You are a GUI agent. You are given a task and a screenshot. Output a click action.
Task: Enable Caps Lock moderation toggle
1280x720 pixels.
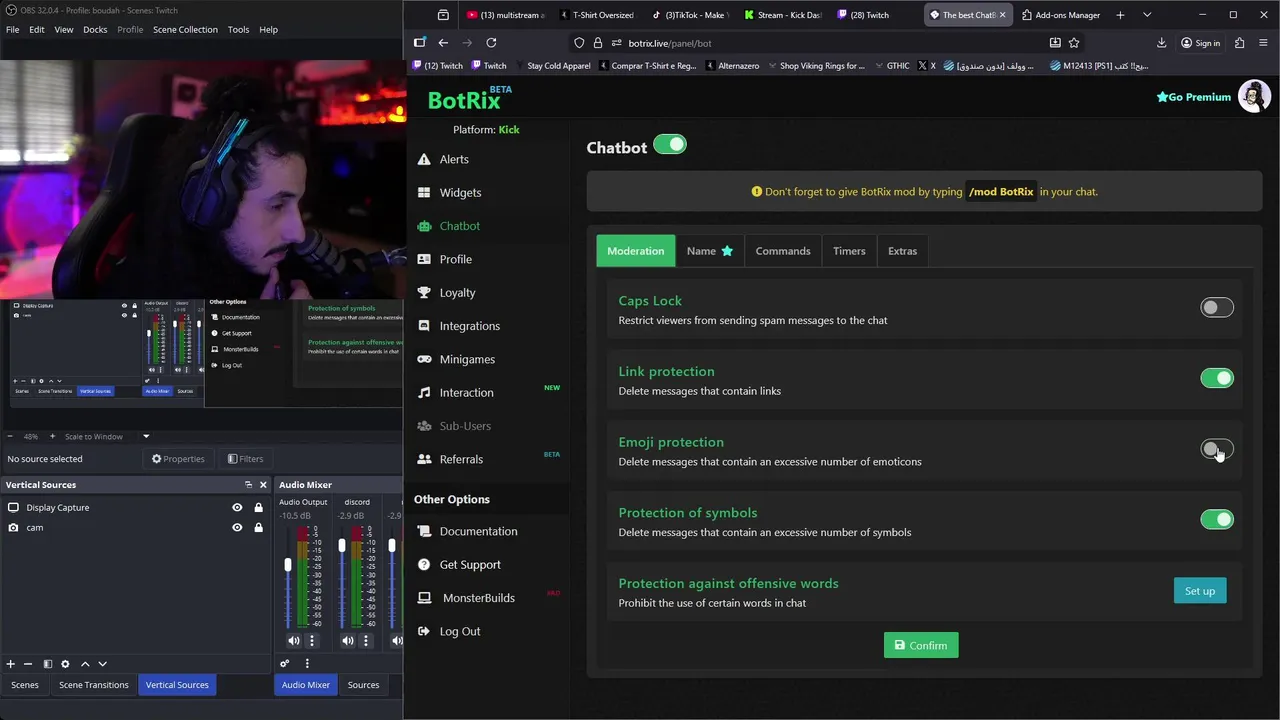point(1217,308)
